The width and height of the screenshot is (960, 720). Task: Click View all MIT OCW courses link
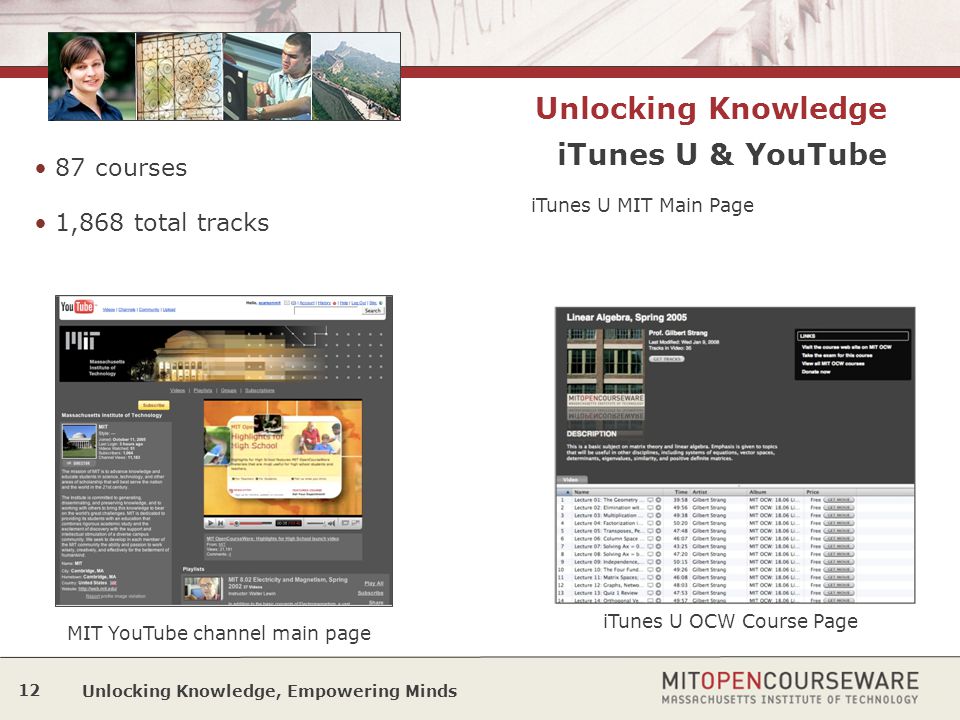tap(833, 364)
